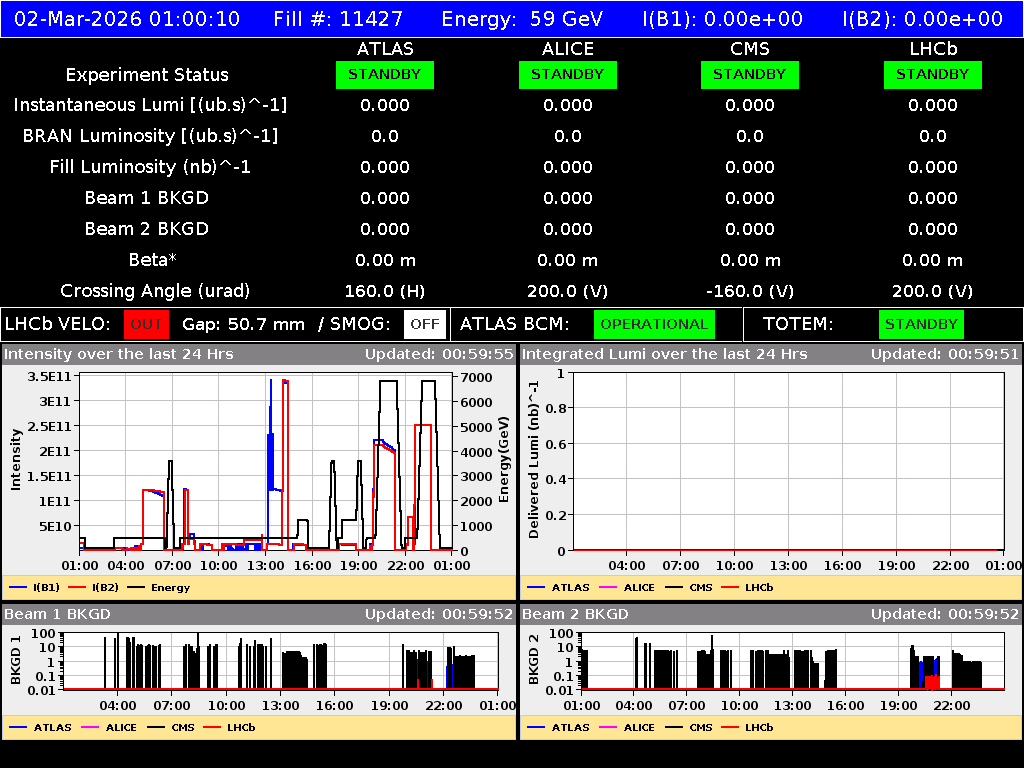Toggle the ALICE STANDBY status
Screen dimensions: 1024x768
(567, 74)
